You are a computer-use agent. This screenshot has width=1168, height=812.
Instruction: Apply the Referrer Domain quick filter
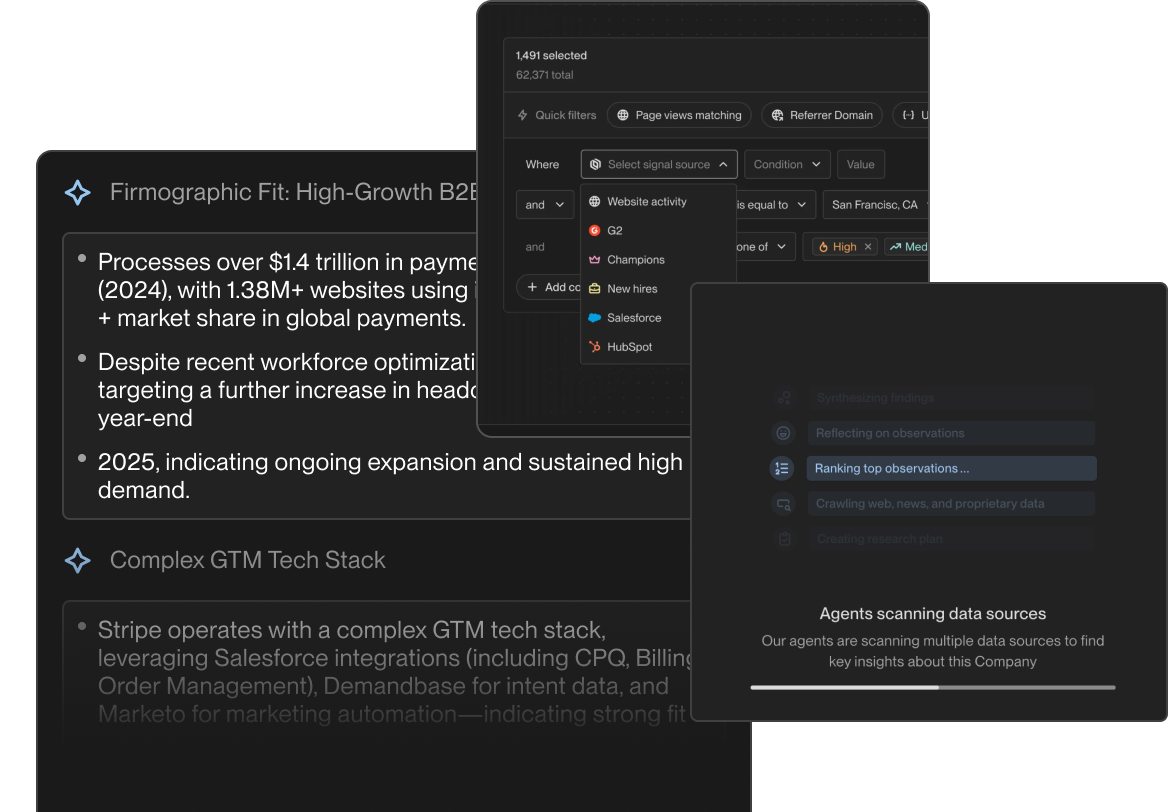coord(822,115)
